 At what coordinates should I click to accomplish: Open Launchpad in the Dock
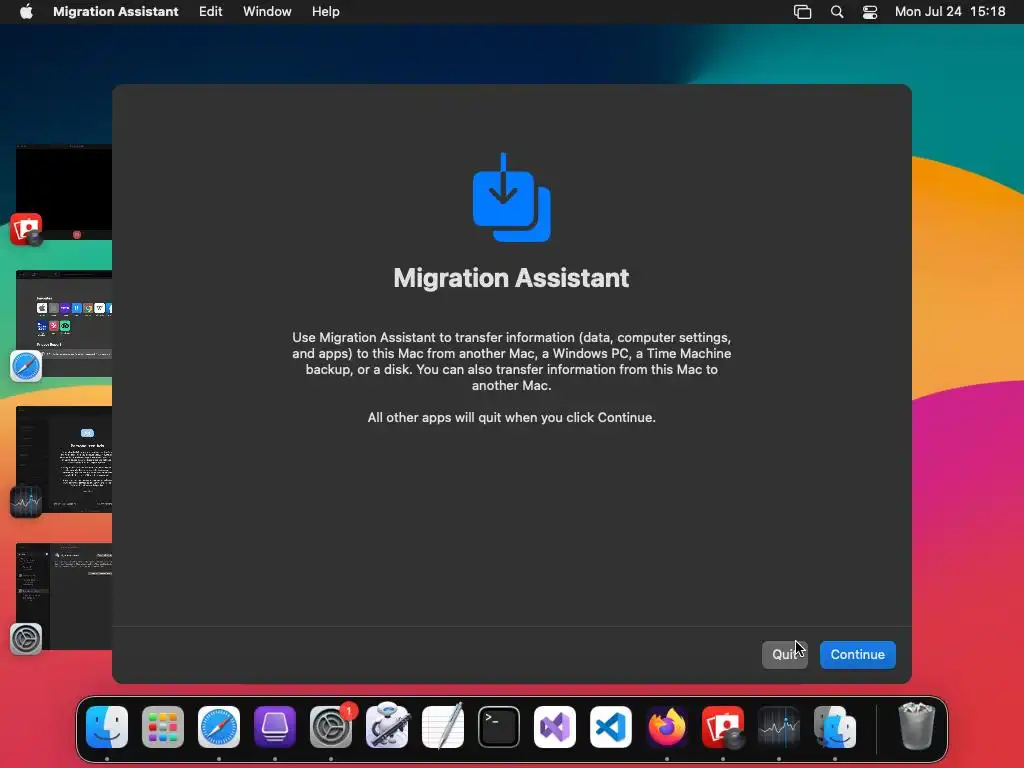click(x=163, y=727)
